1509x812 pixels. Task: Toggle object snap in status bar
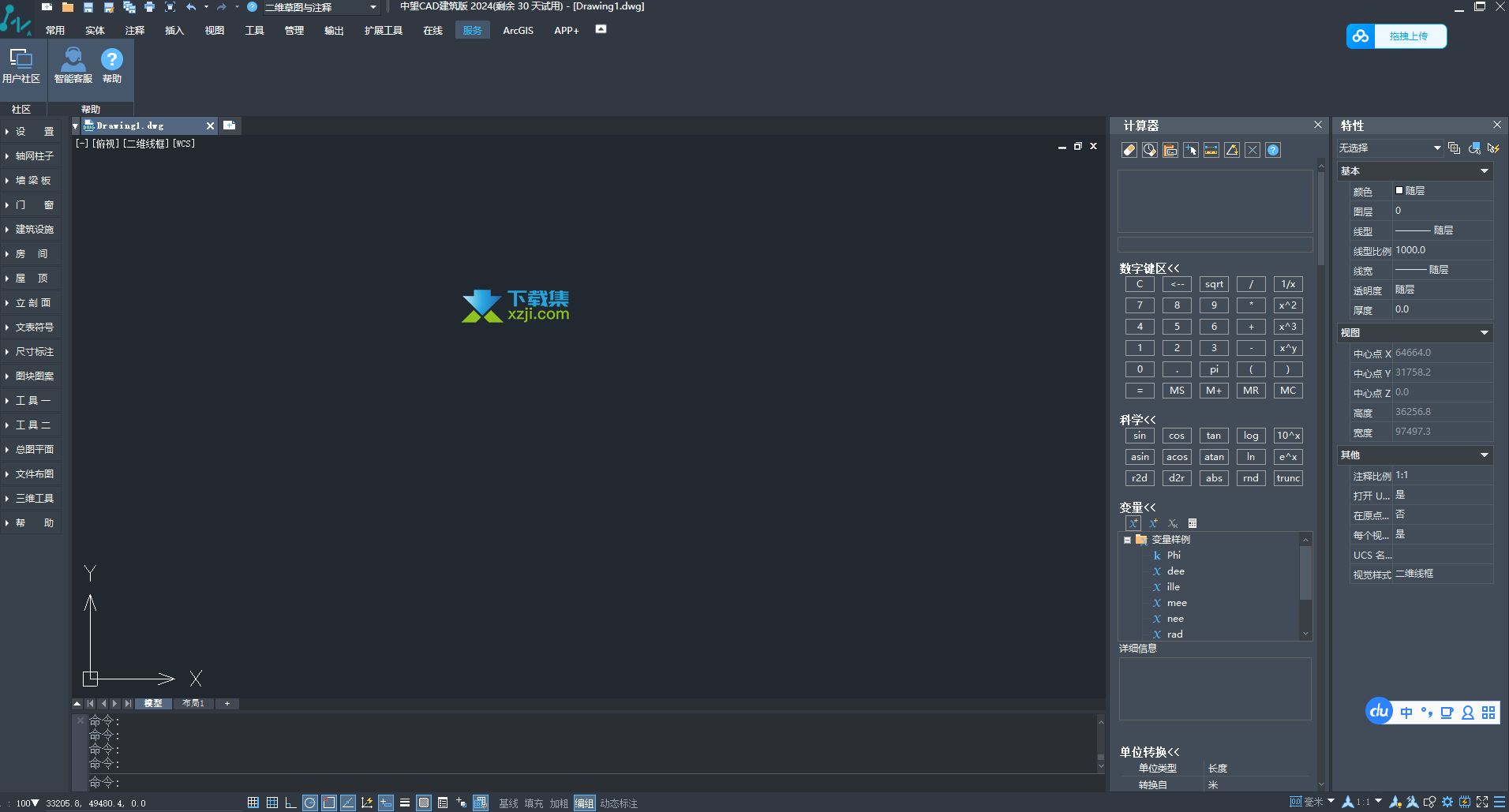(x=329, y=803)
